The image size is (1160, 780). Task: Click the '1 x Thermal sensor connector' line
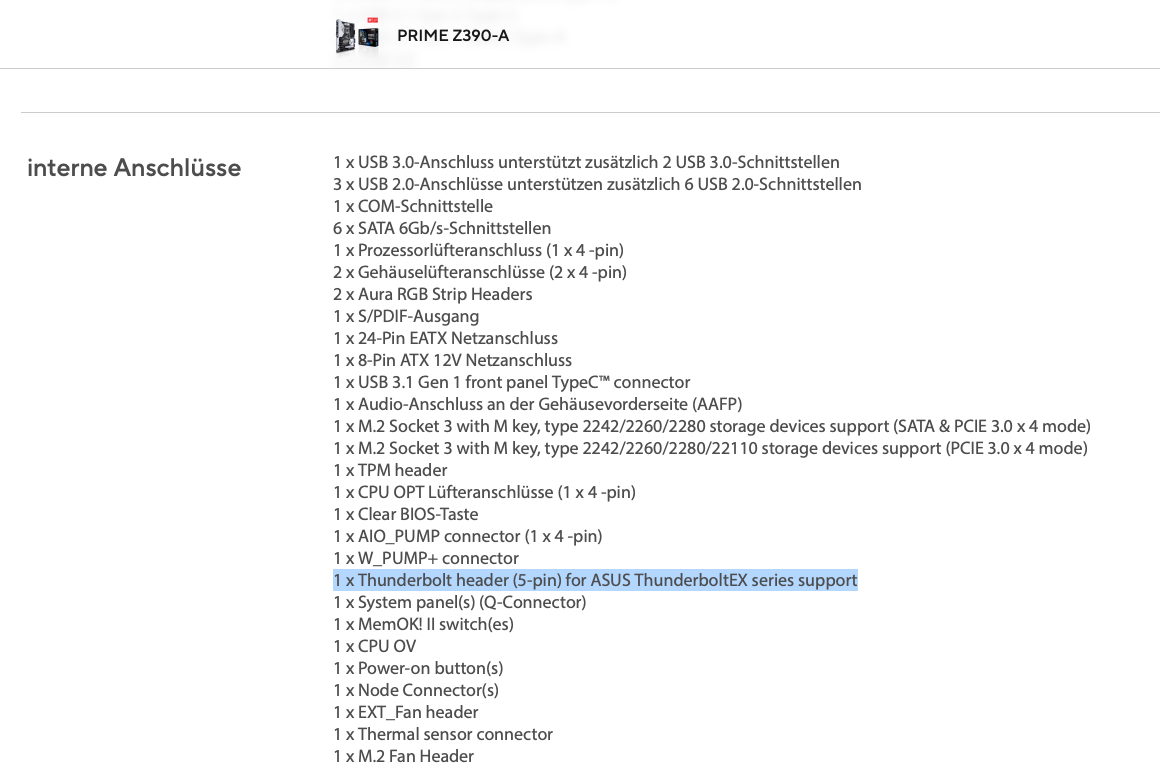(443, 734)
